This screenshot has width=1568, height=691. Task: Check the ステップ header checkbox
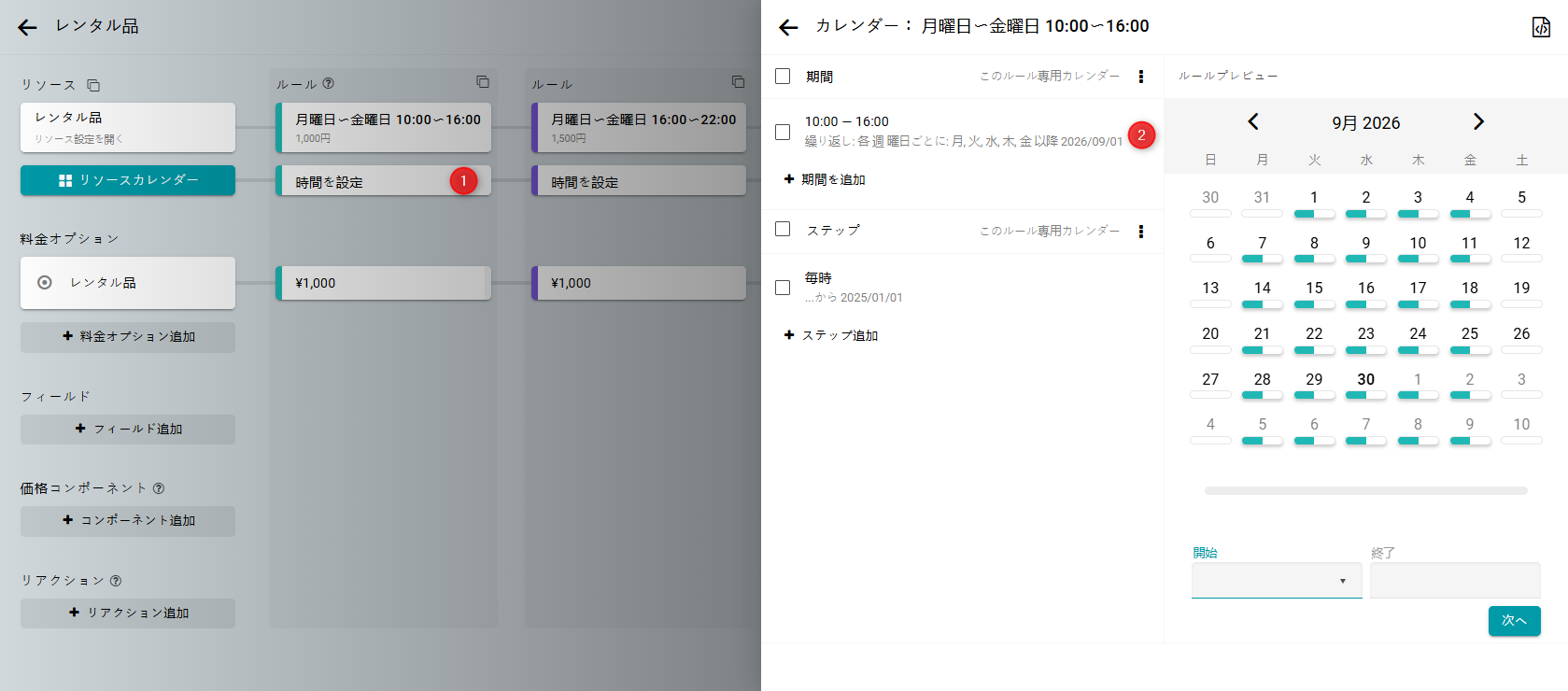tap(783, 229)
